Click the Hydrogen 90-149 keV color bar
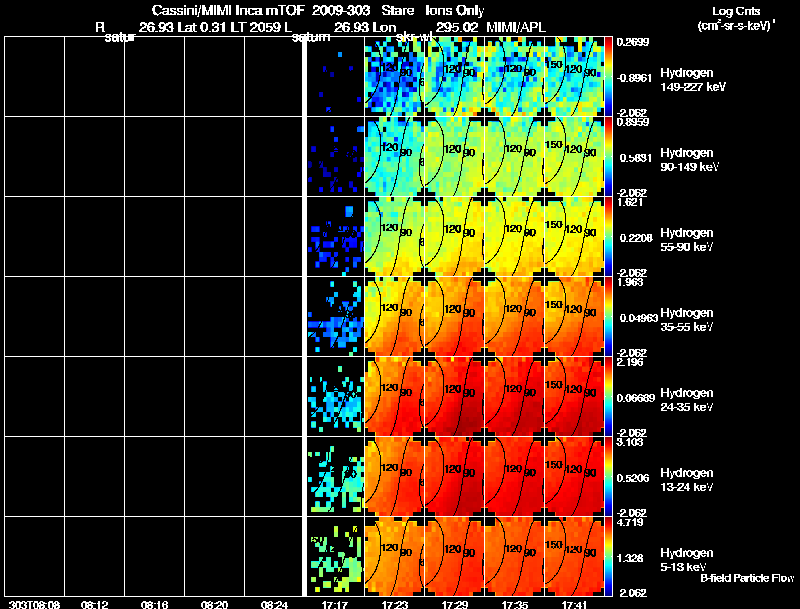 (608, 157)
